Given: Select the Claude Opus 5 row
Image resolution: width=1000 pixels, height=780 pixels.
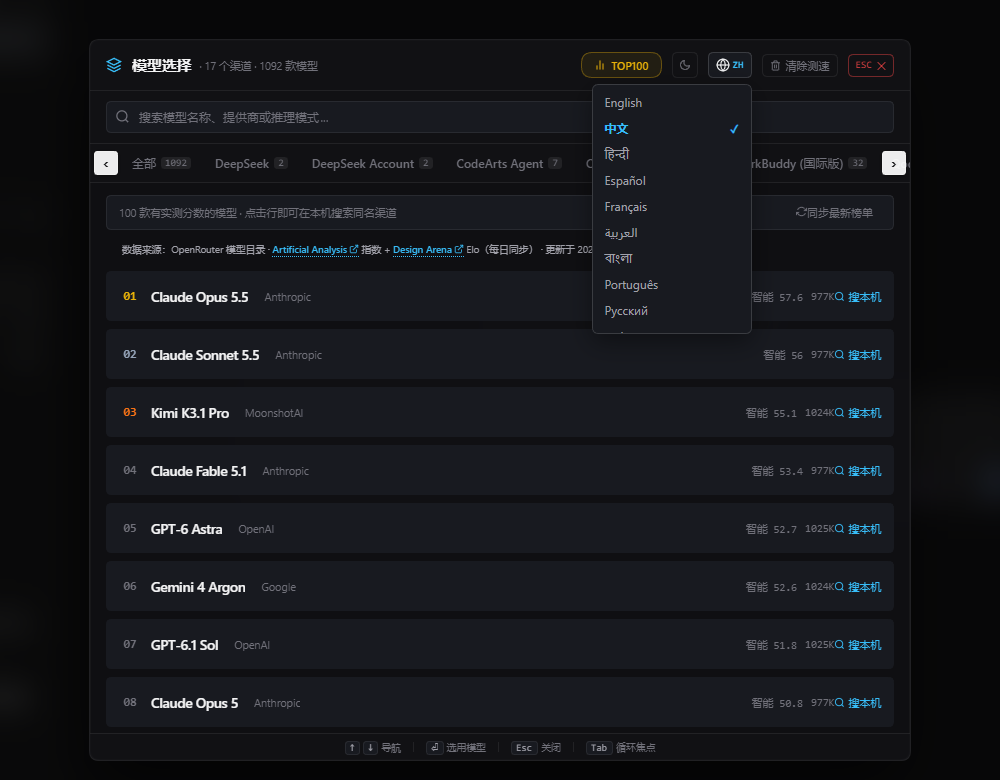Looking at the screenshot, I should coord(499,703).
